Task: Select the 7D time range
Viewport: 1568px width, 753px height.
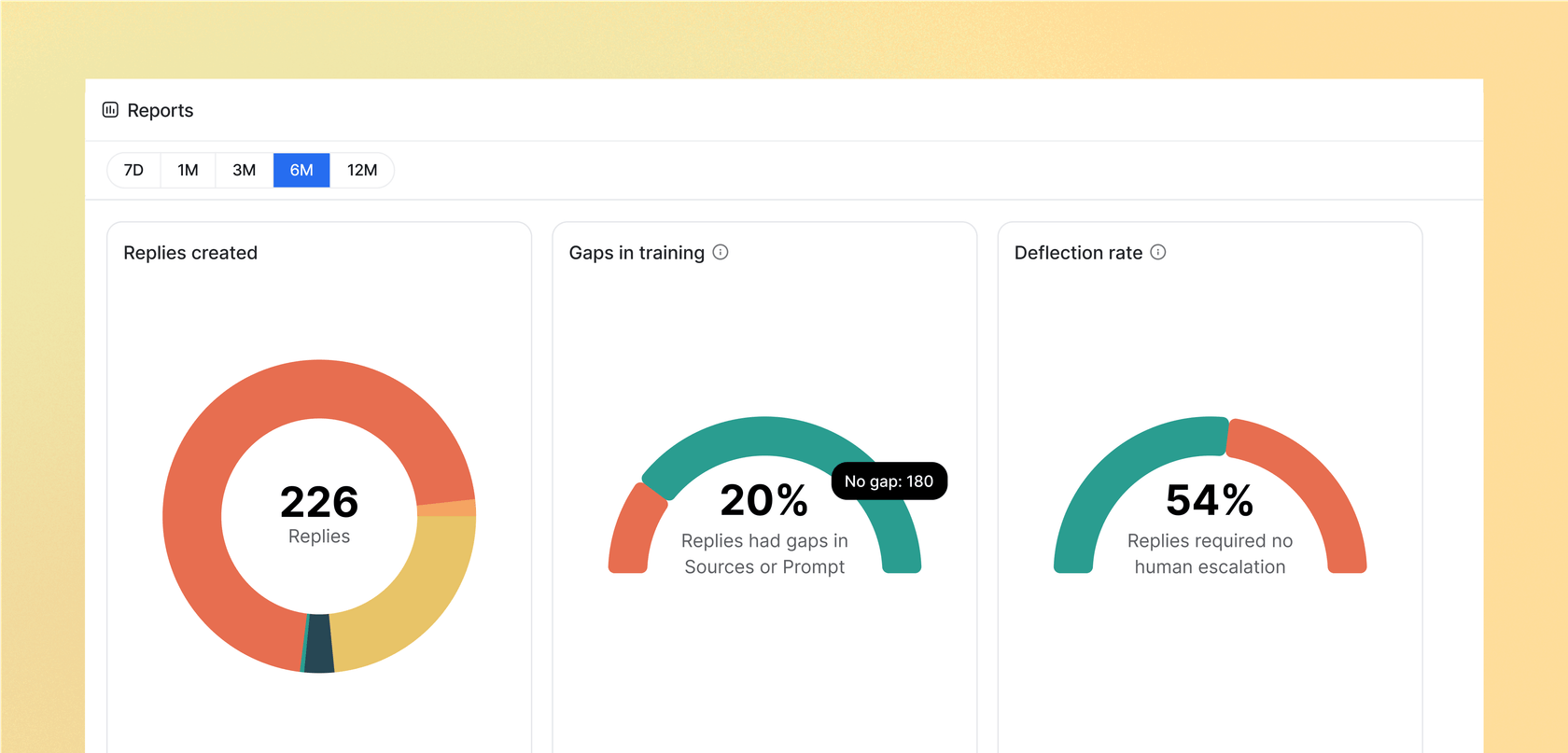Action: tap(133, 170)
